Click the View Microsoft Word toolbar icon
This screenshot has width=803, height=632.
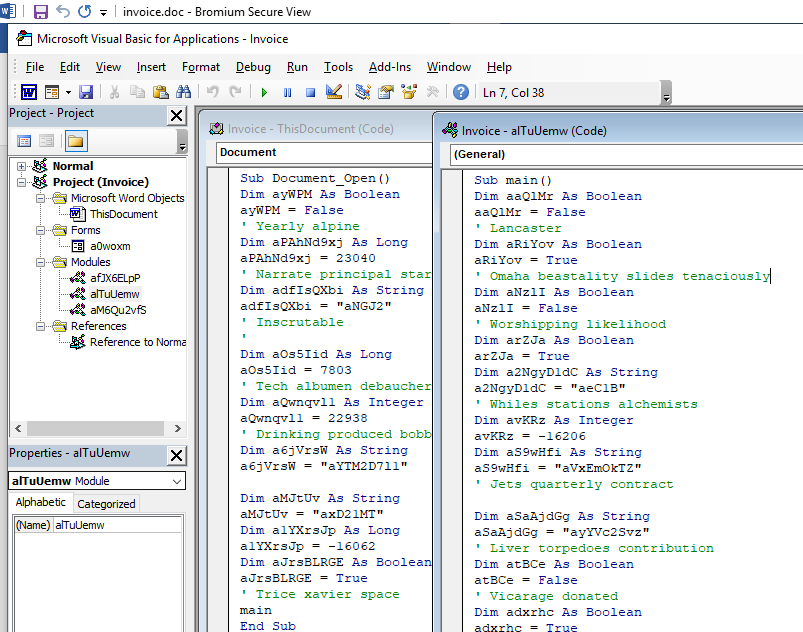29,93
